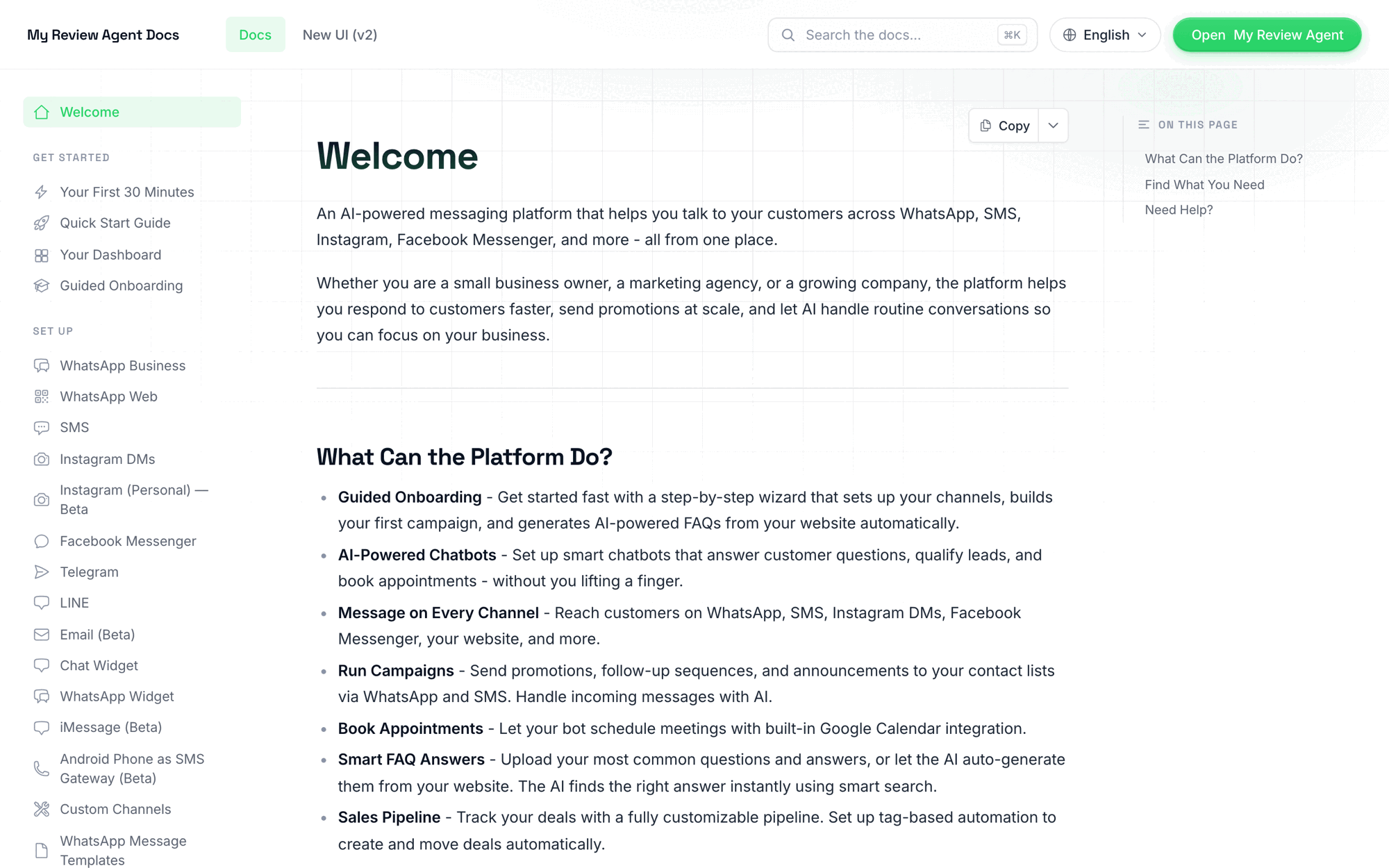Select the Docs tab in the header

click(255, 35)
